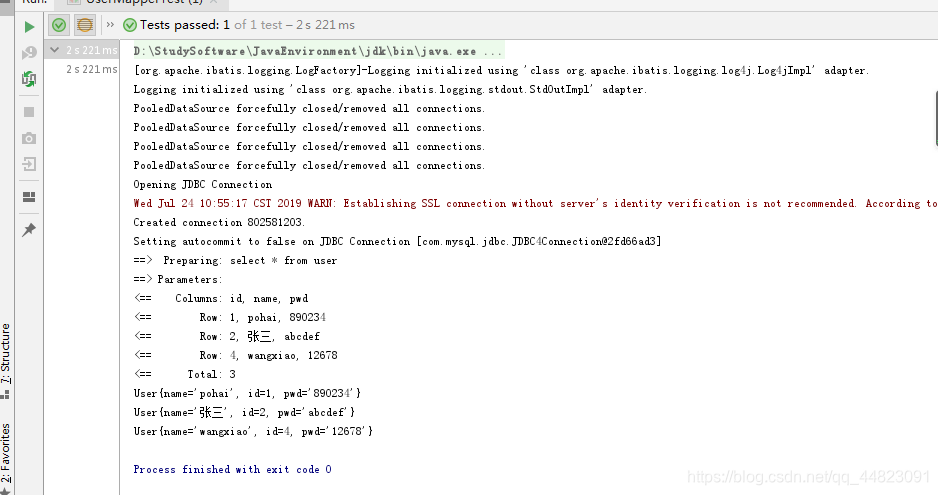Click the Dump Threads camera icon

pos(29,138)
